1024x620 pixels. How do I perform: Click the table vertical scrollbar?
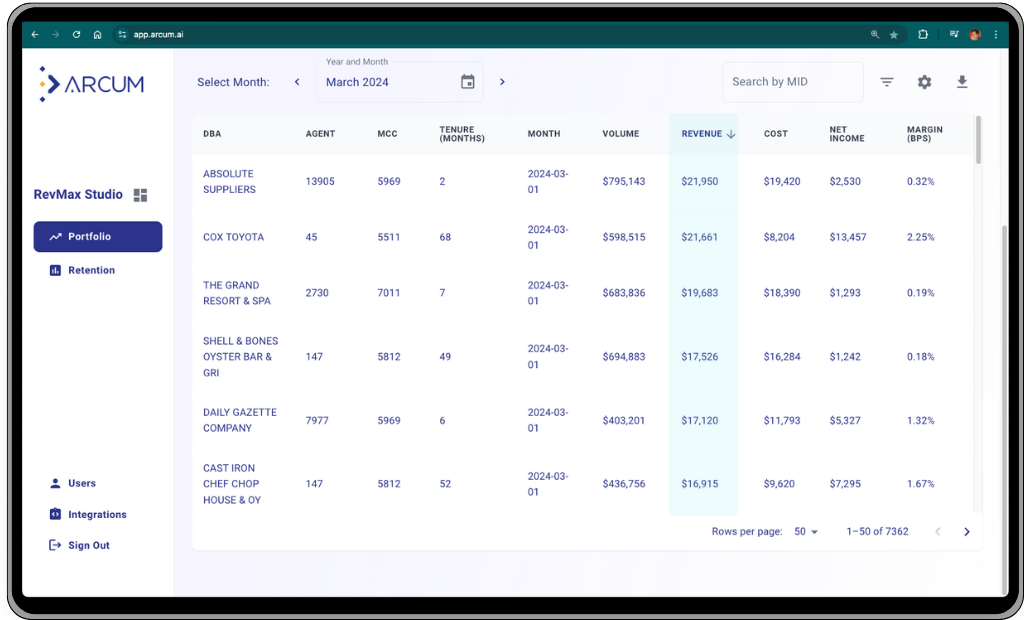[x=978, y=140]
